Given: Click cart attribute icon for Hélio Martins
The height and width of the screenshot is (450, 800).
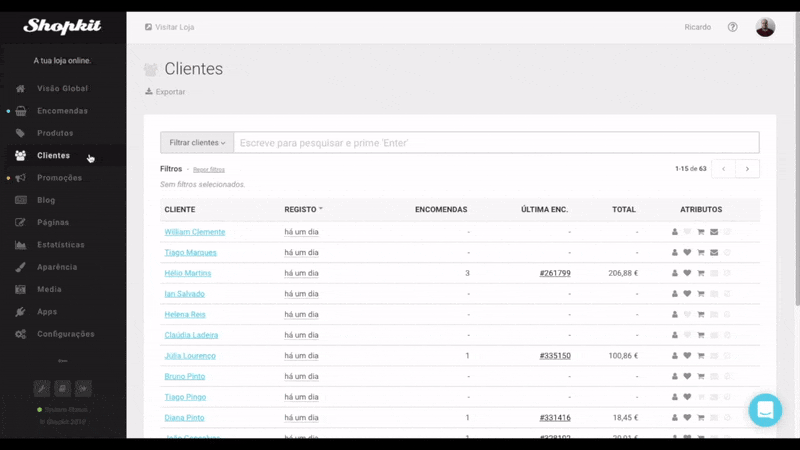Looking at the screenshot, I should [x=701, y=273].
